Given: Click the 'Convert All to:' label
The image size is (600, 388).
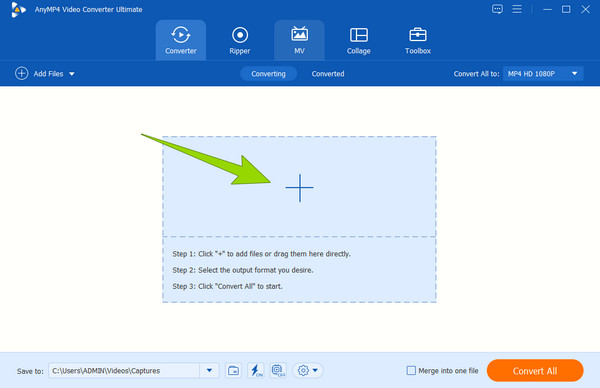Looking at the screenshot, I should (x=476, y=74).
